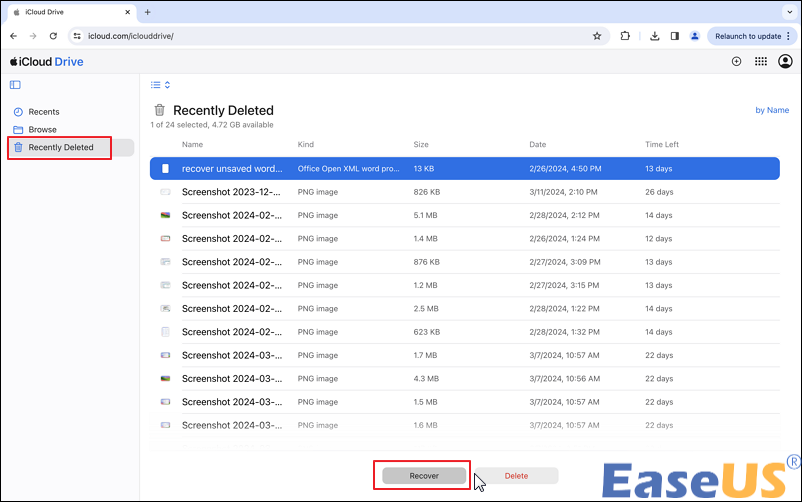This screenshot has height=502, width=802.
Task: Open the Browse folder in sidebar
Action: click(42, 130)
